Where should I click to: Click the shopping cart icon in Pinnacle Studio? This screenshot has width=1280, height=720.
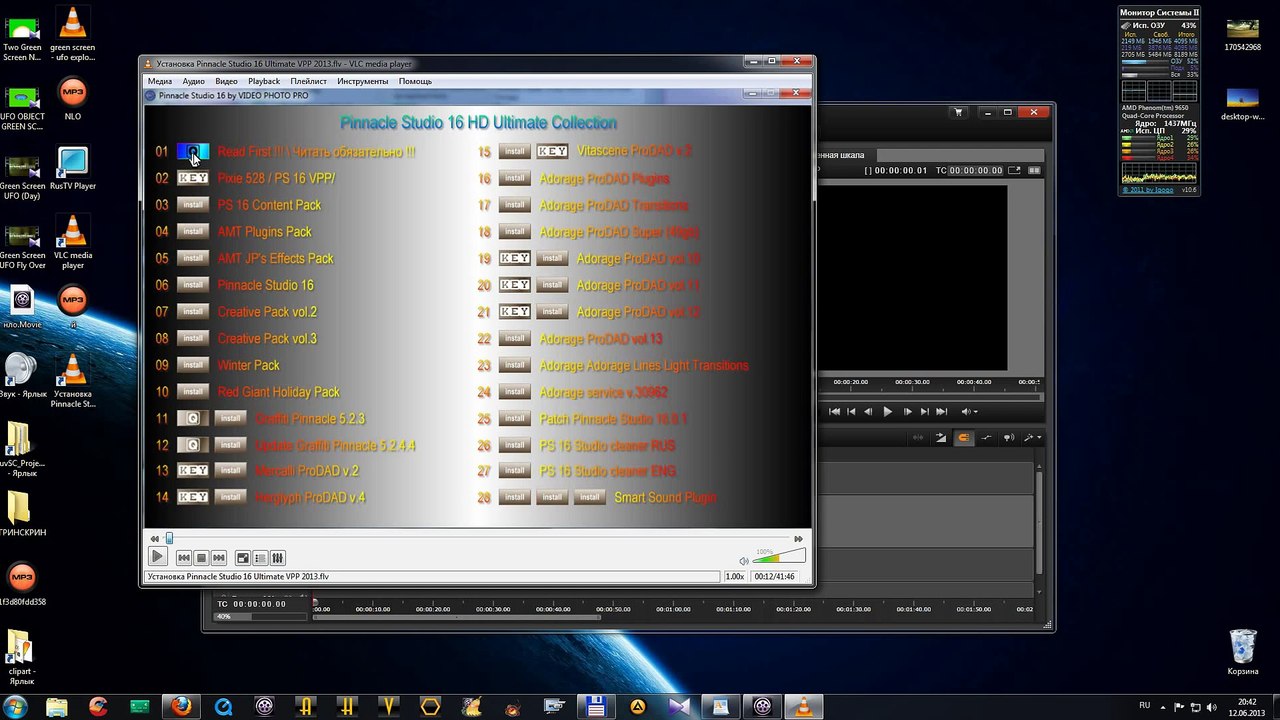coord(958,112)
